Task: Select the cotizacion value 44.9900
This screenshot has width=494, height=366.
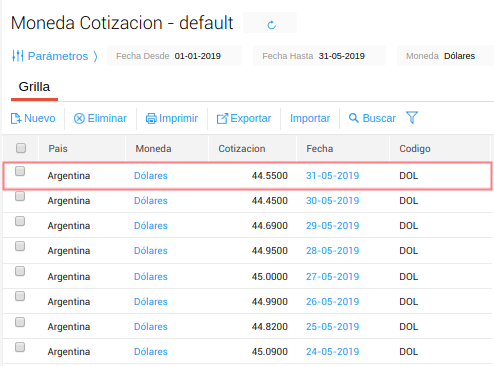Action: pyautogui.click(x=270, y=302)
